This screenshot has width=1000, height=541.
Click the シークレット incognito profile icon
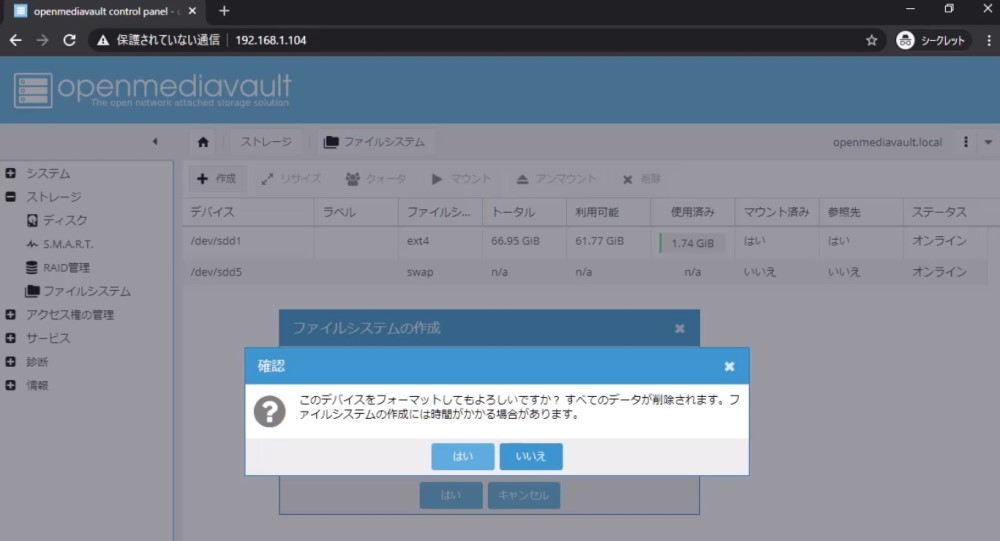click(905, 40)
